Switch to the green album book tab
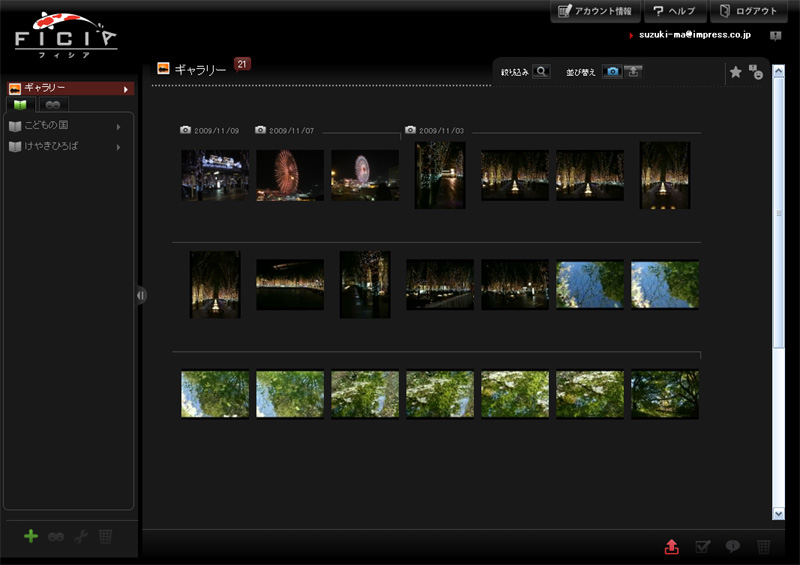This screenshot has height=565, width=800. 20,105
